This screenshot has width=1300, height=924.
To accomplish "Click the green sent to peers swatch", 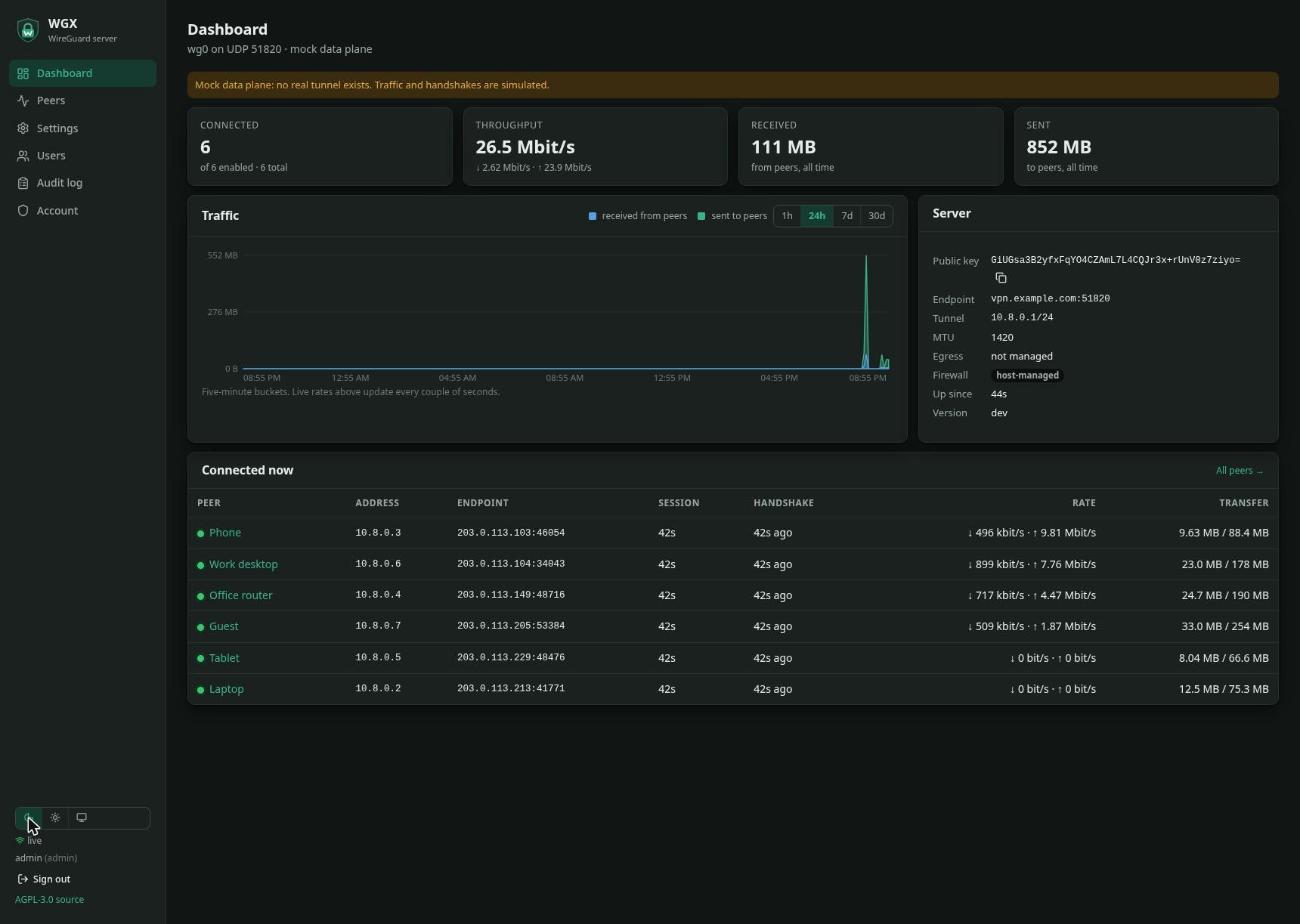I will (x=702, y=216).
